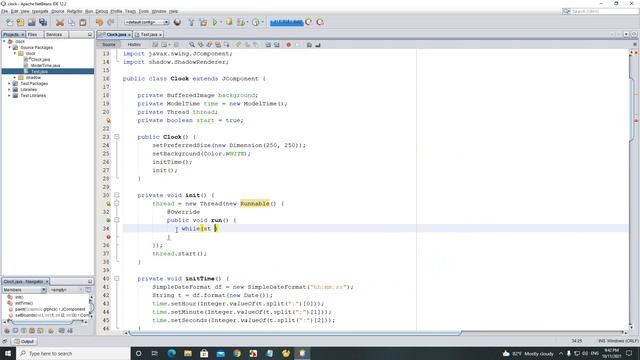Click the globe browser icon in toolbar
Viewport: 640px width, 360px height.
tap(177, 22)
